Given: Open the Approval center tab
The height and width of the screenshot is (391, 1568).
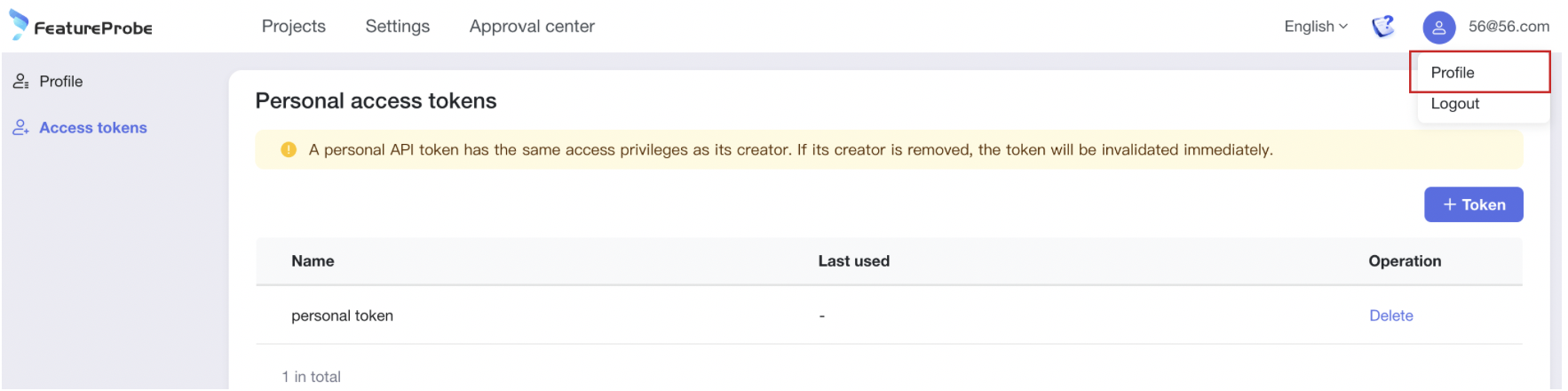Looking at the screenshot, I should tap(532, 27).
